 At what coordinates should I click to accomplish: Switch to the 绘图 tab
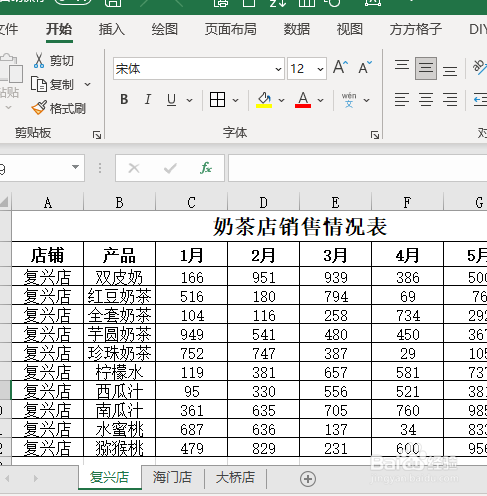coord(164,29)
